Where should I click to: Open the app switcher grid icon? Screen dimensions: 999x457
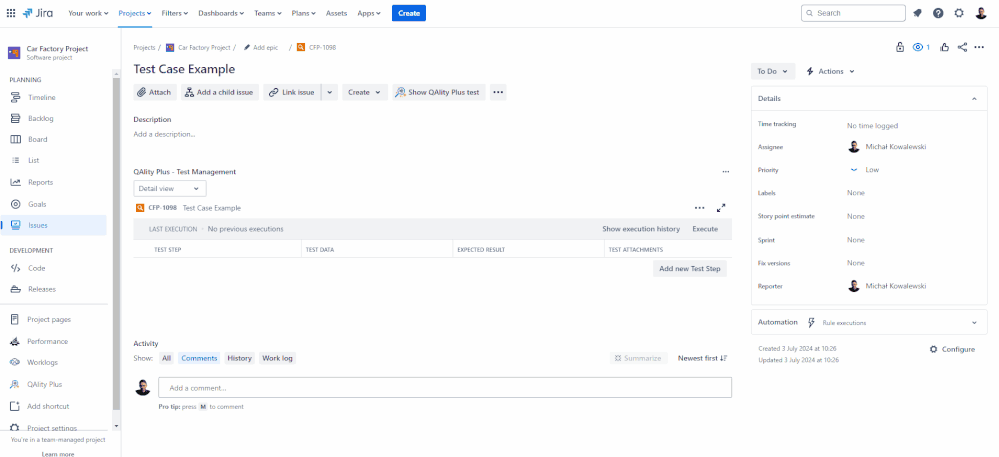pyautogui.click(x=11, y=13)
